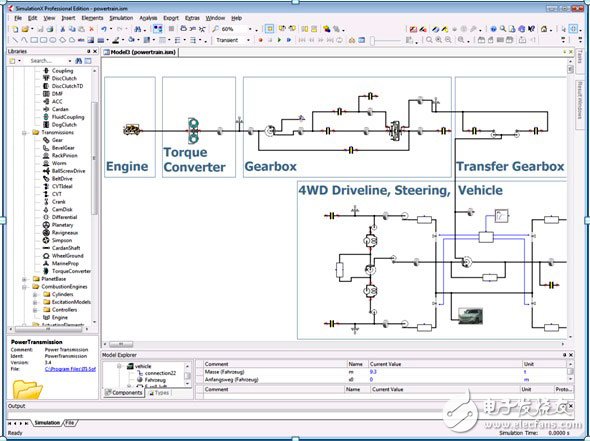Expand the Cylinders subfolder node
This screenshot has width=590, height=441.
point(35,294)
